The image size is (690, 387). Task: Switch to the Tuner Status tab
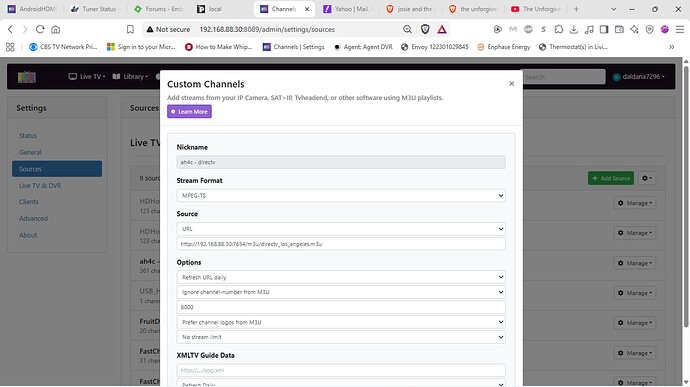94,9
